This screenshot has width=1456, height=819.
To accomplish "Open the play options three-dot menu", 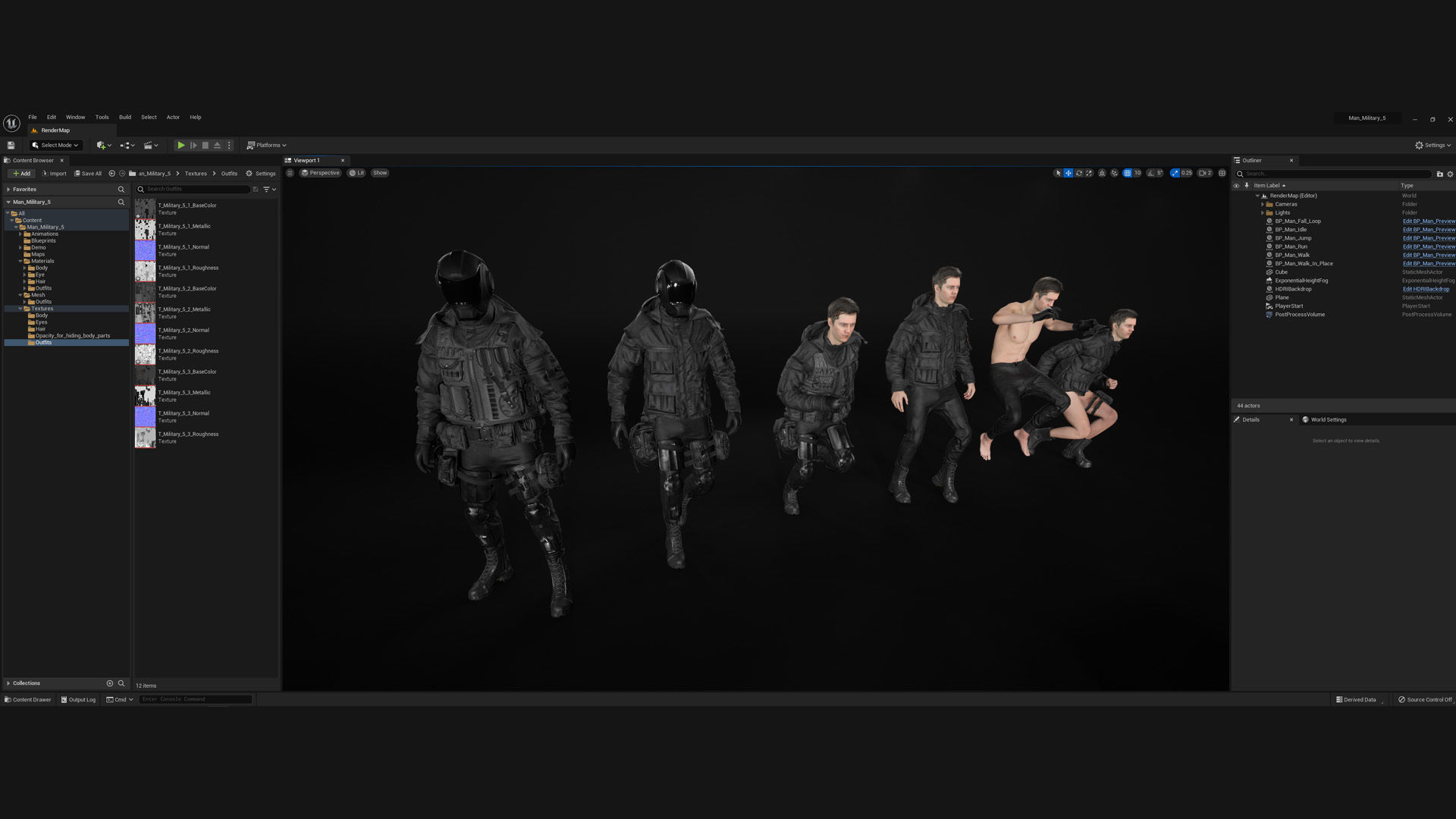I will tap(229, 145).
